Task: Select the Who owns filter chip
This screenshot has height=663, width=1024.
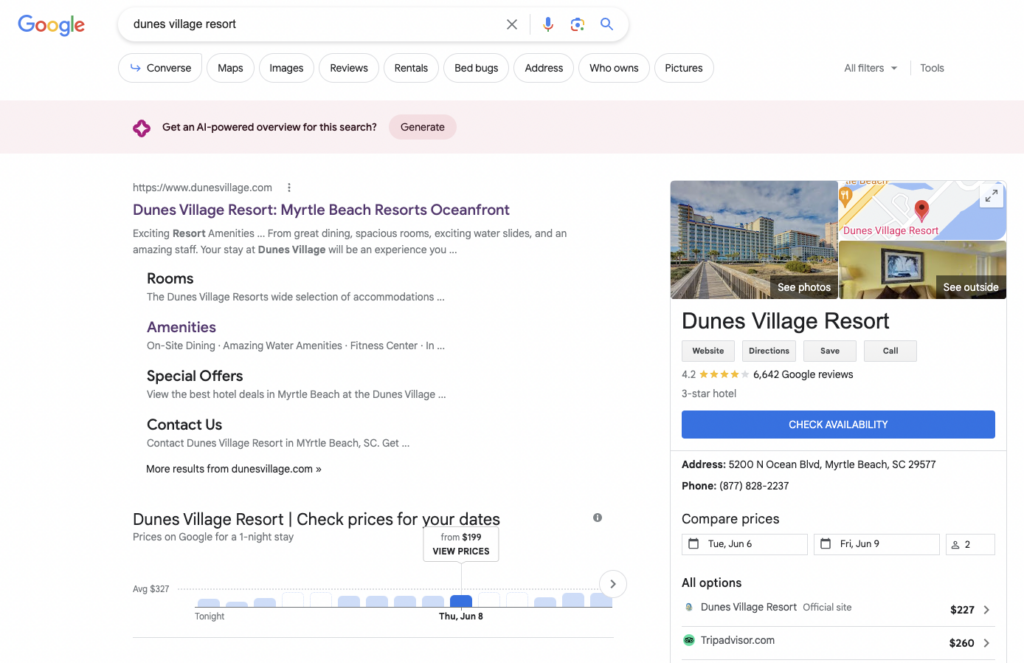Action: pos(614,68)
